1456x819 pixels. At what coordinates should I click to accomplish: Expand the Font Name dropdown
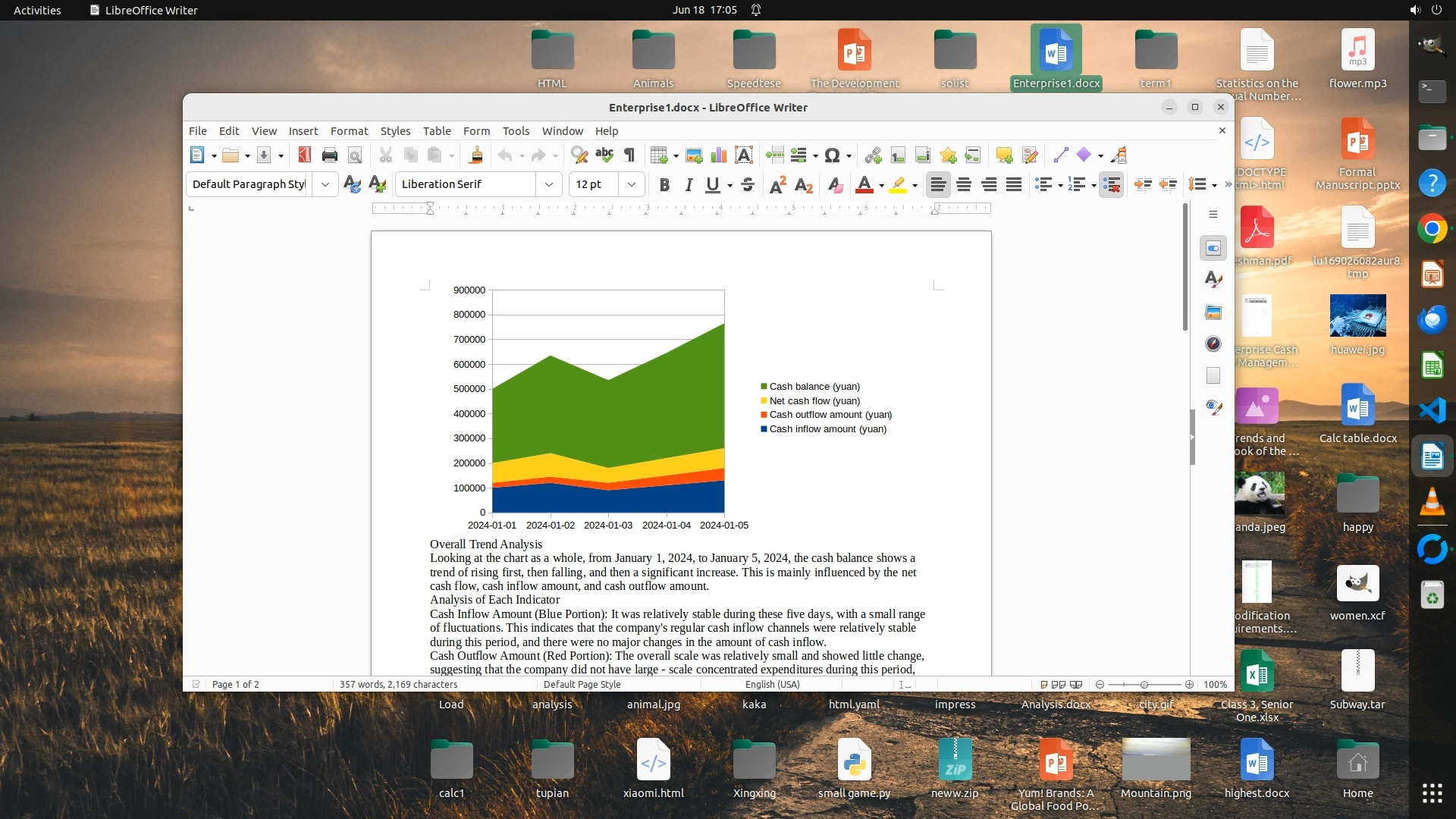tap(549, 184)
